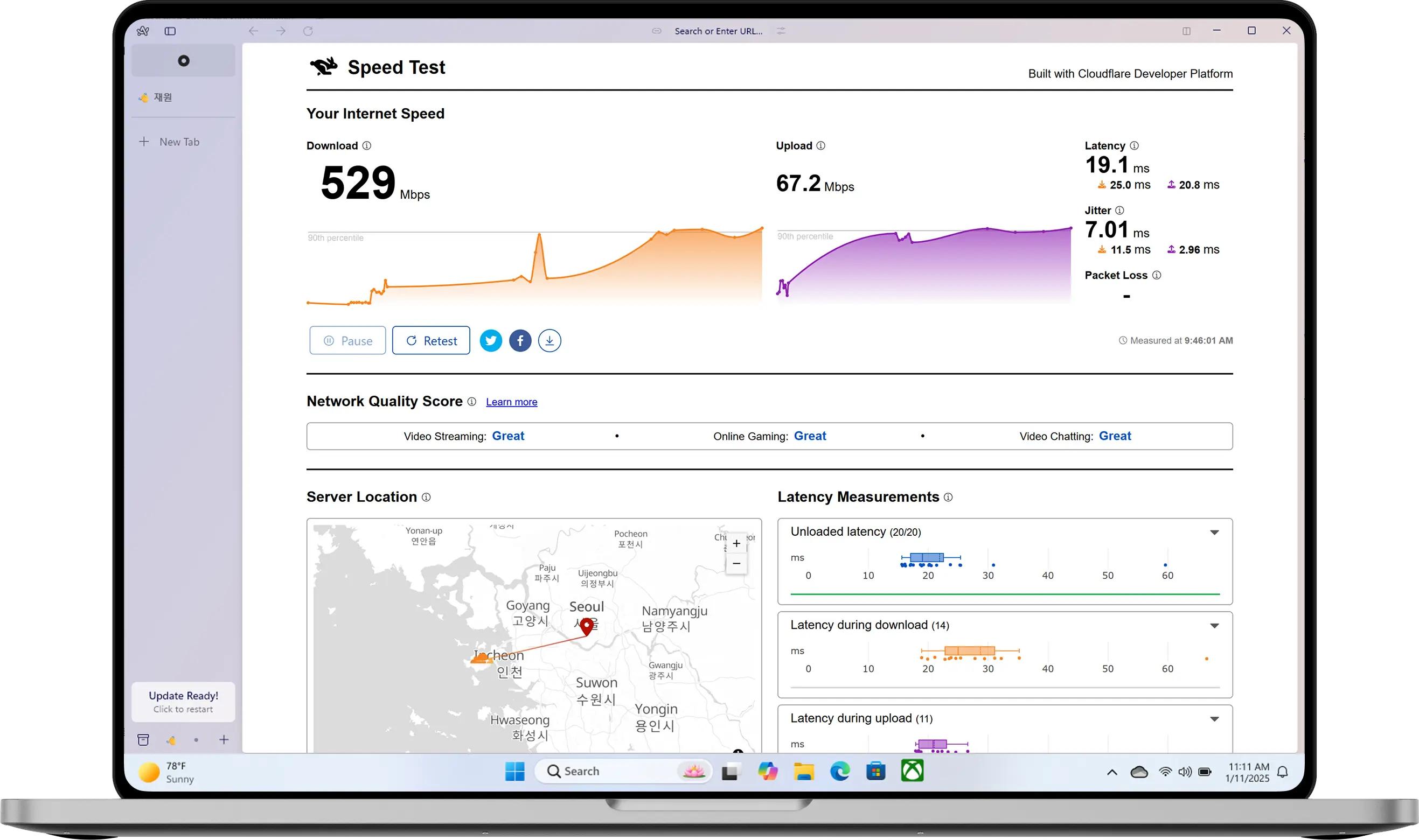Collapse Latency during download section
This screenshot has width=1419, height=840.
1214,626
